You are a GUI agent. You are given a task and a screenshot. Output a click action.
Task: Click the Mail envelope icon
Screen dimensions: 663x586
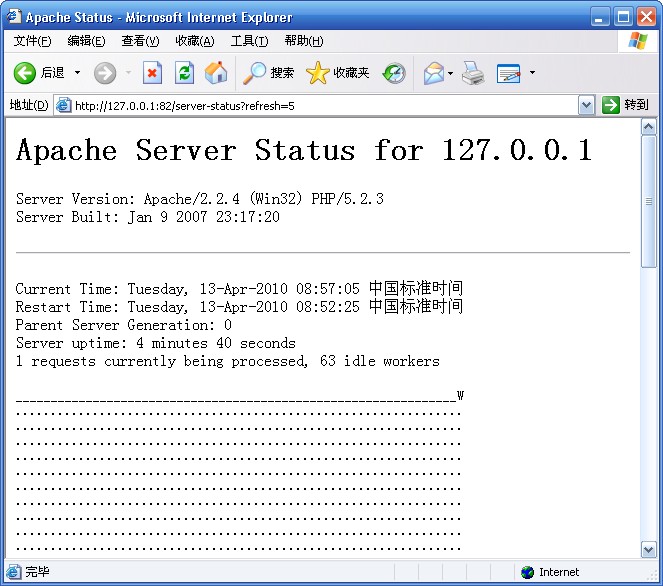coord(434,73)
